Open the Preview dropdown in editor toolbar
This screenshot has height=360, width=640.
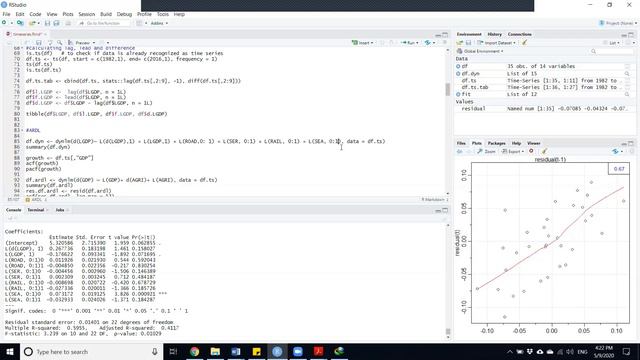(82, 42)
